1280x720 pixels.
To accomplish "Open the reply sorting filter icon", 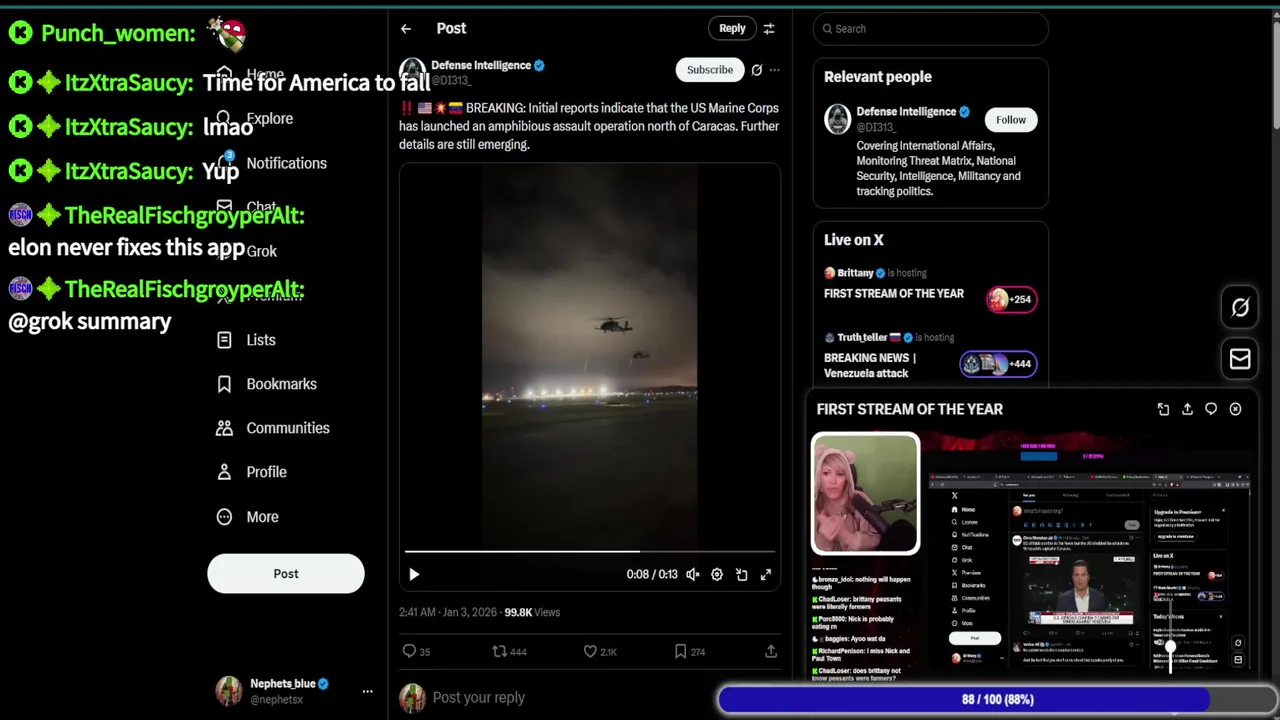I will 769,29.
